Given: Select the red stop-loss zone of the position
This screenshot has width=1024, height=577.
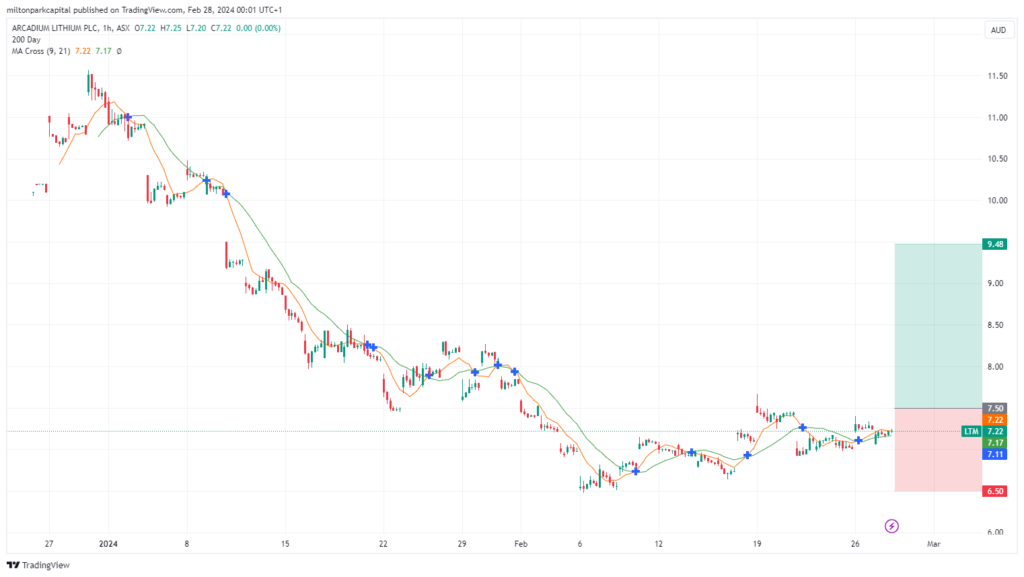Looking at the screenshot, I should [938, 450].
